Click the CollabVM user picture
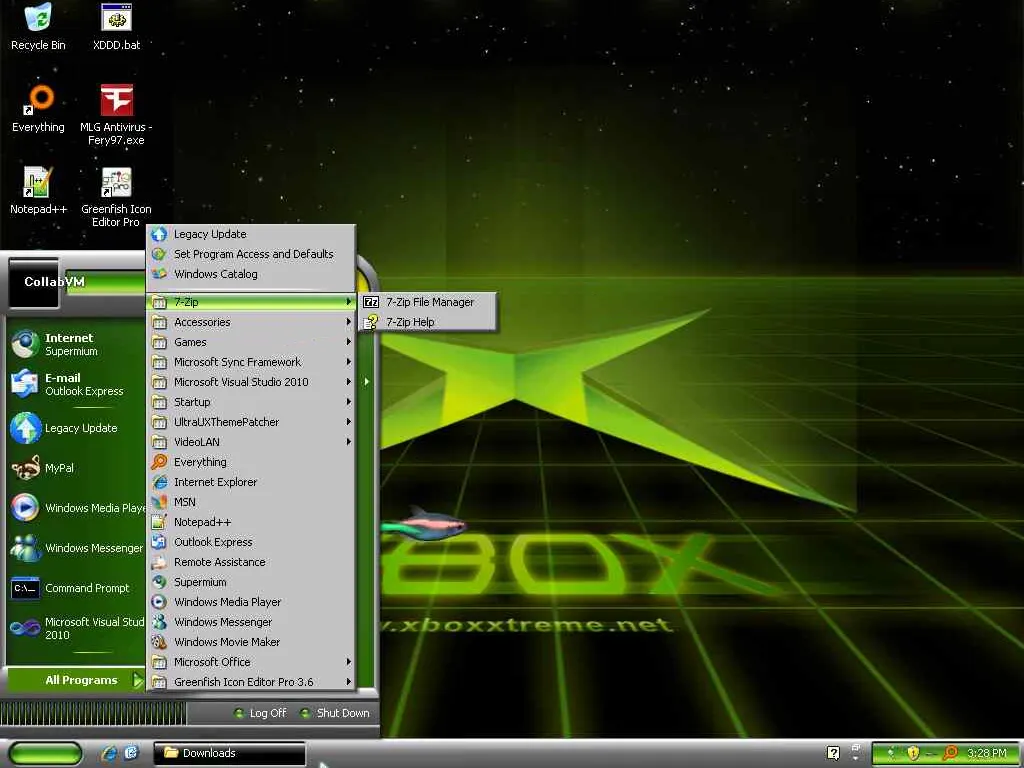Screen dimensions: 1024x768 33,282
